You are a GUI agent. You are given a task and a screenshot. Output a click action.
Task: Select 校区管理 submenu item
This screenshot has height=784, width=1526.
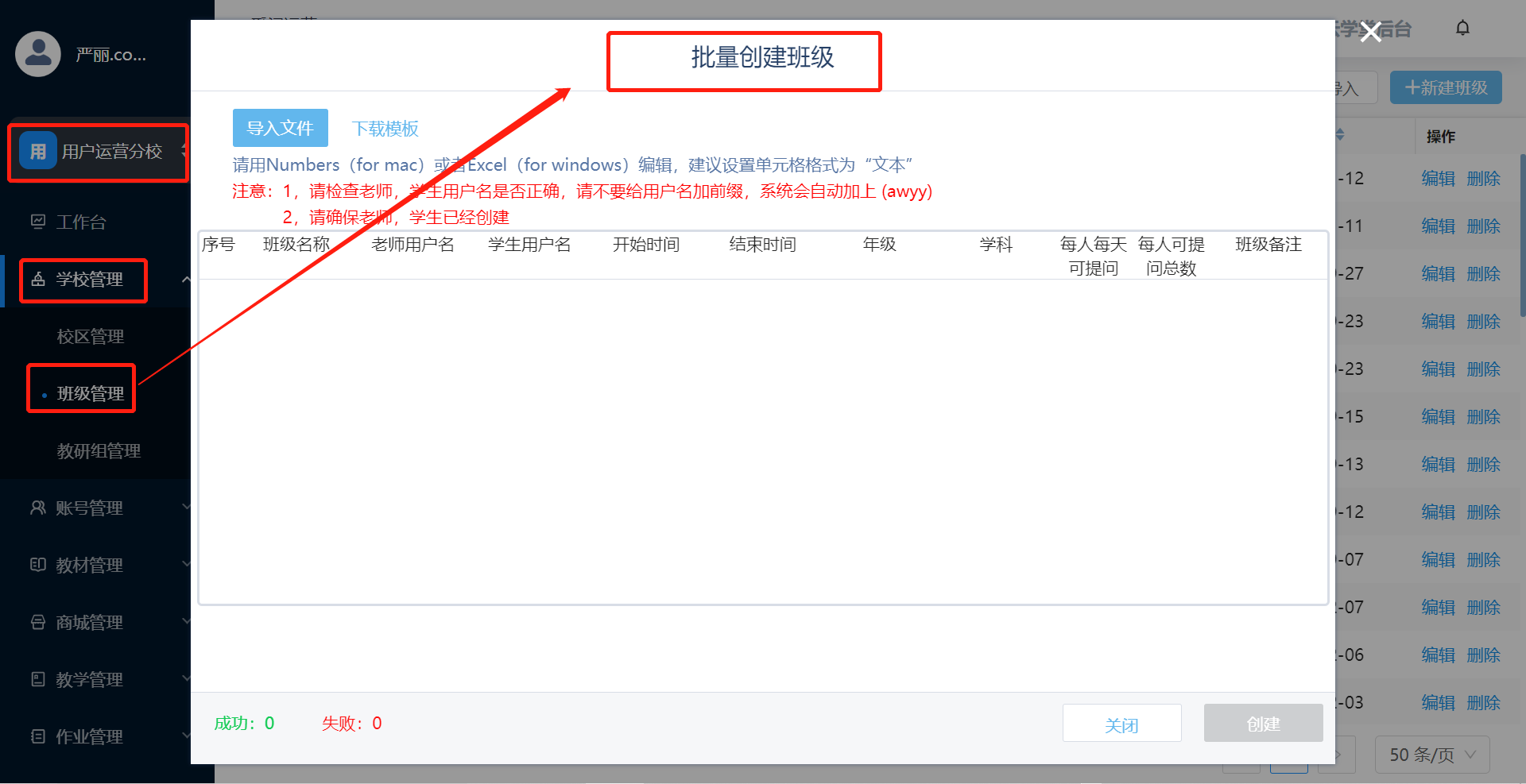point(91,337)
